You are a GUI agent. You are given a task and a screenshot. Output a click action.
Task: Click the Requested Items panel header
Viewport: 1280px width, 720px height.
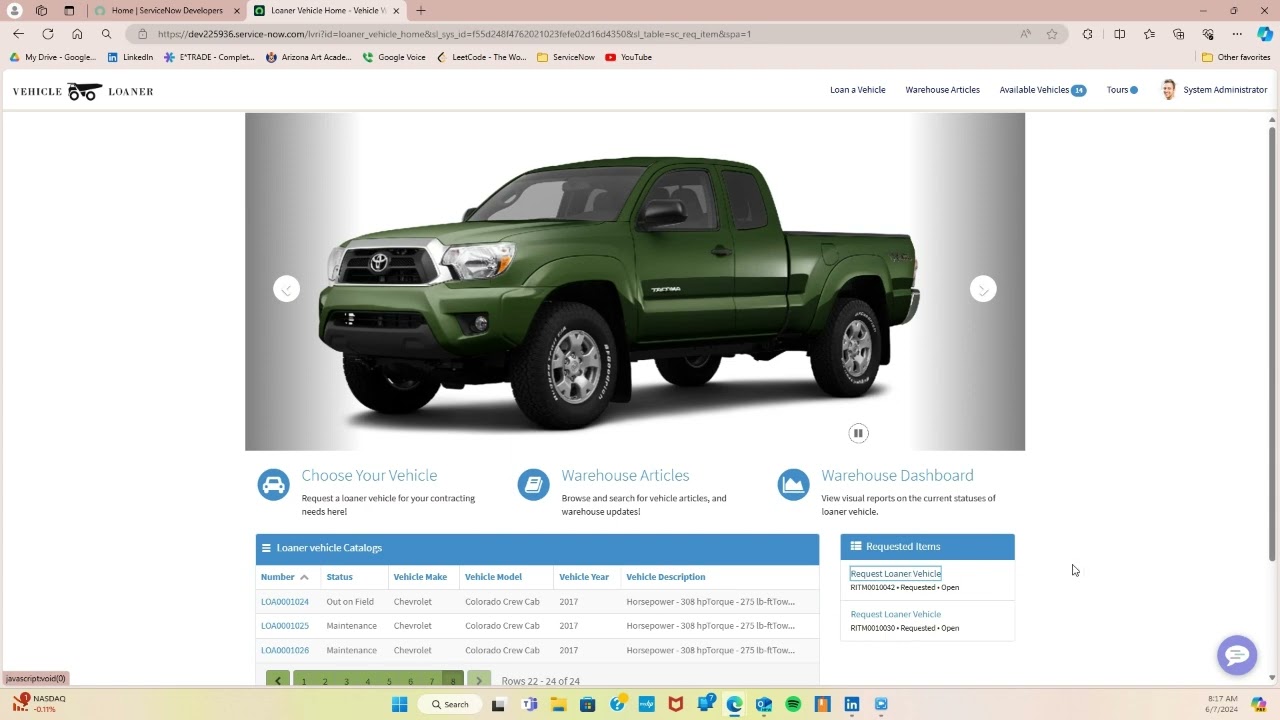pyautogui.click(x=927, y=547)
